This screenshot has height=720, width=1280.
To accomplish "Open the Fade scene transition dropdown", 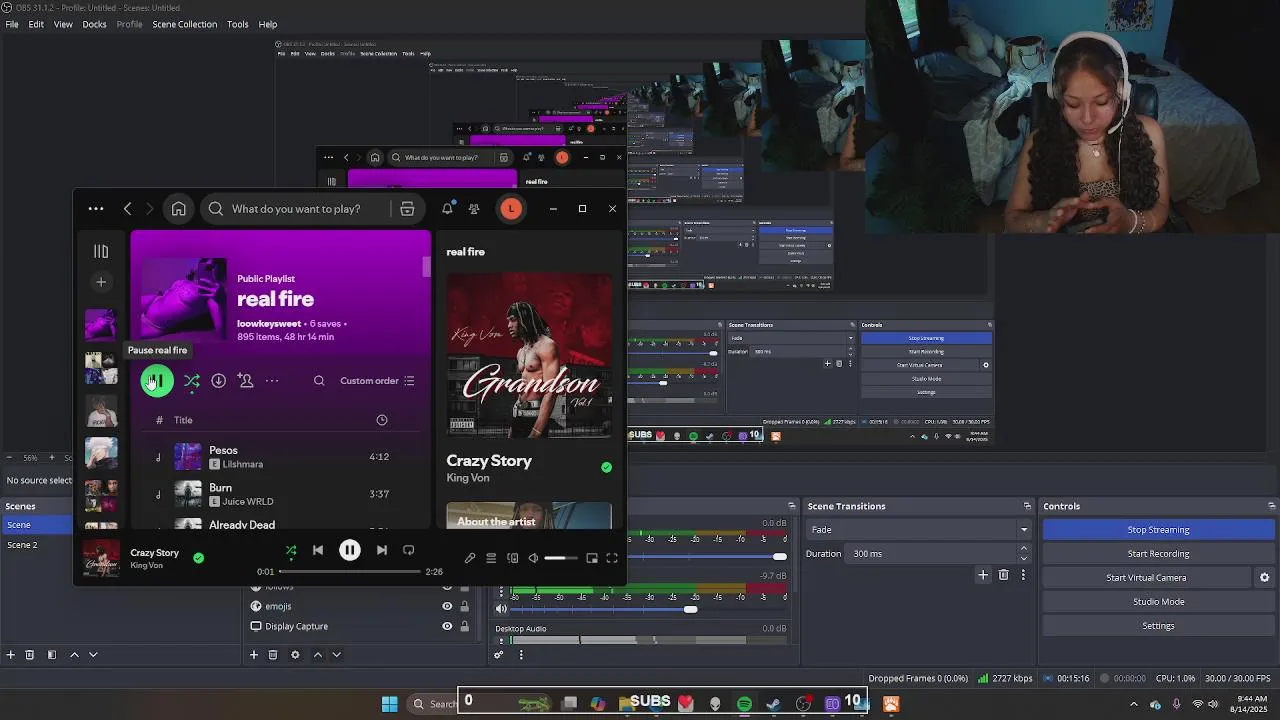I will (919, 530).
